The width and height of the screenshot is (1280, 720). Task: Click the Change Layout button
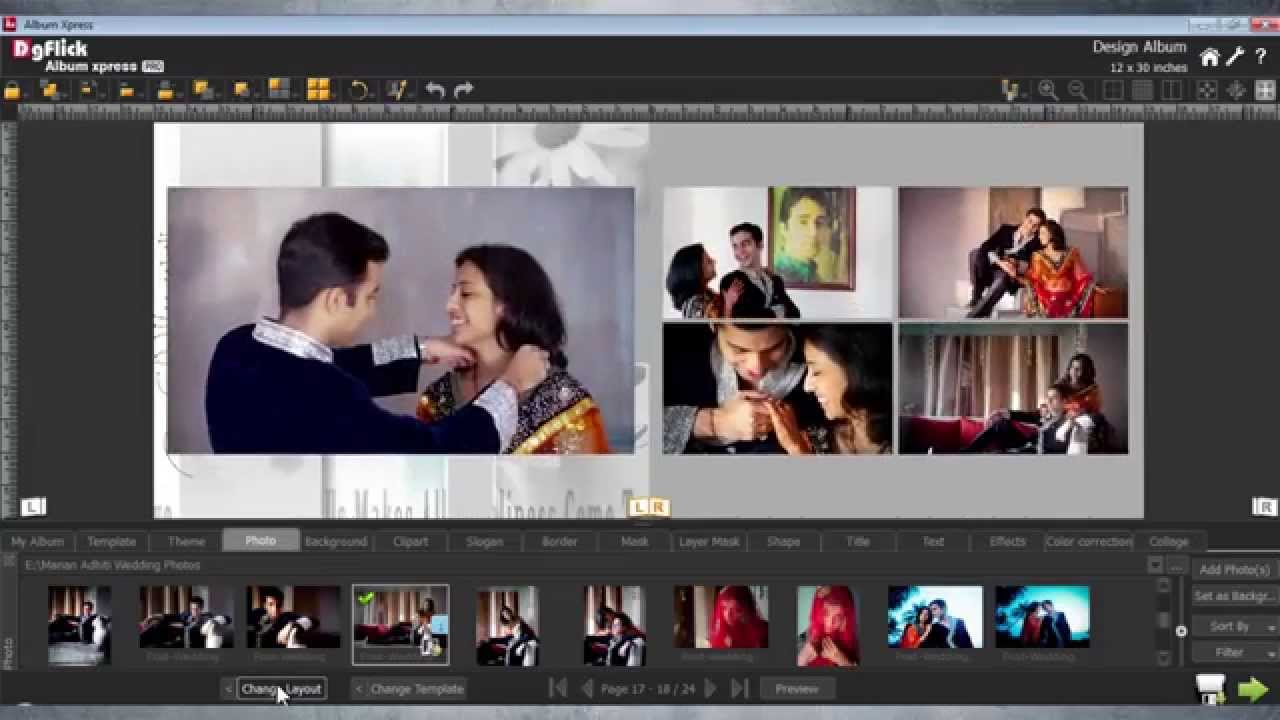(x=281, y=688)
